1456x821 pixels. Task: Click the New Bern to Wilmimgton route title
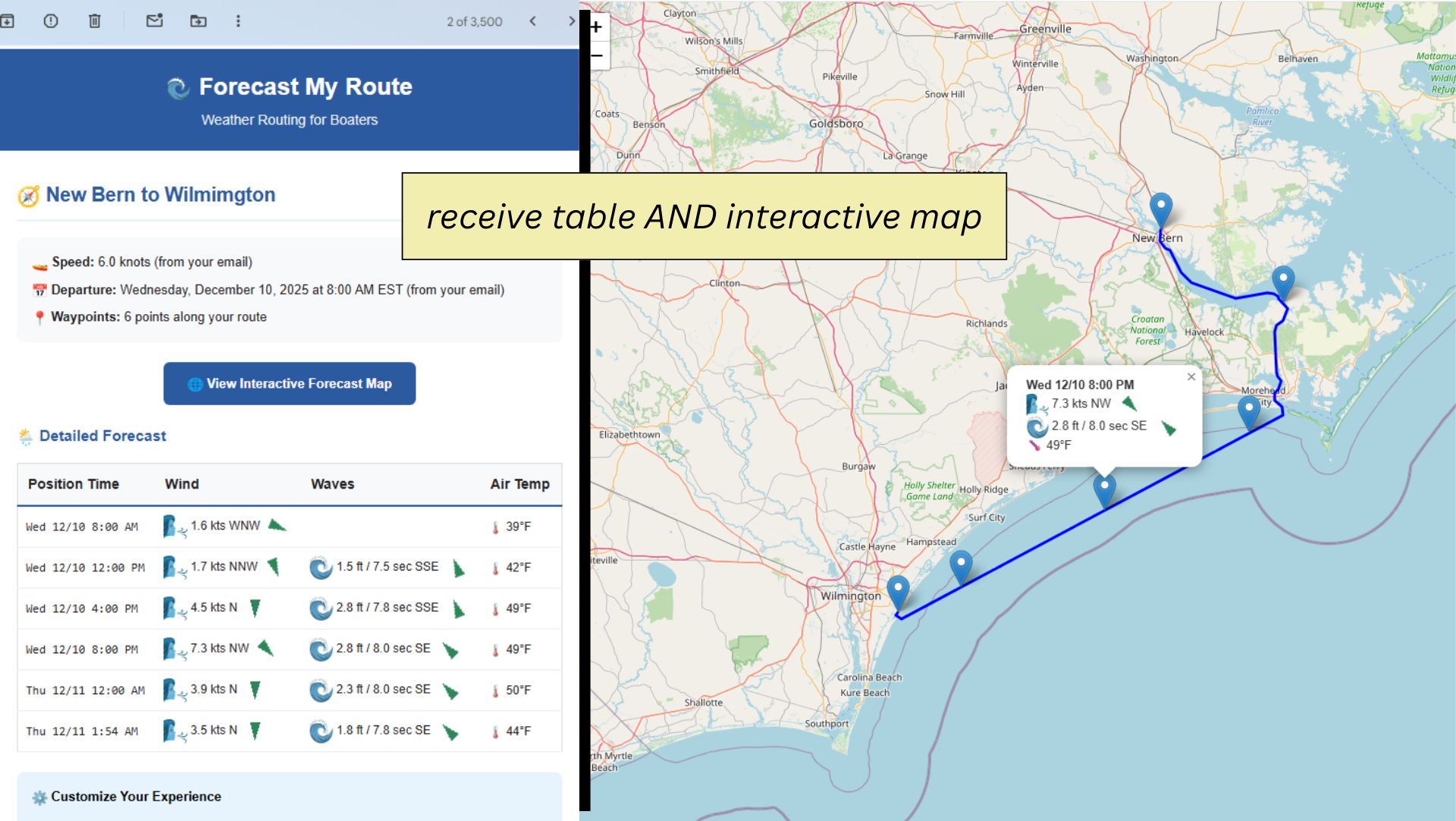[x=160, y=195]
